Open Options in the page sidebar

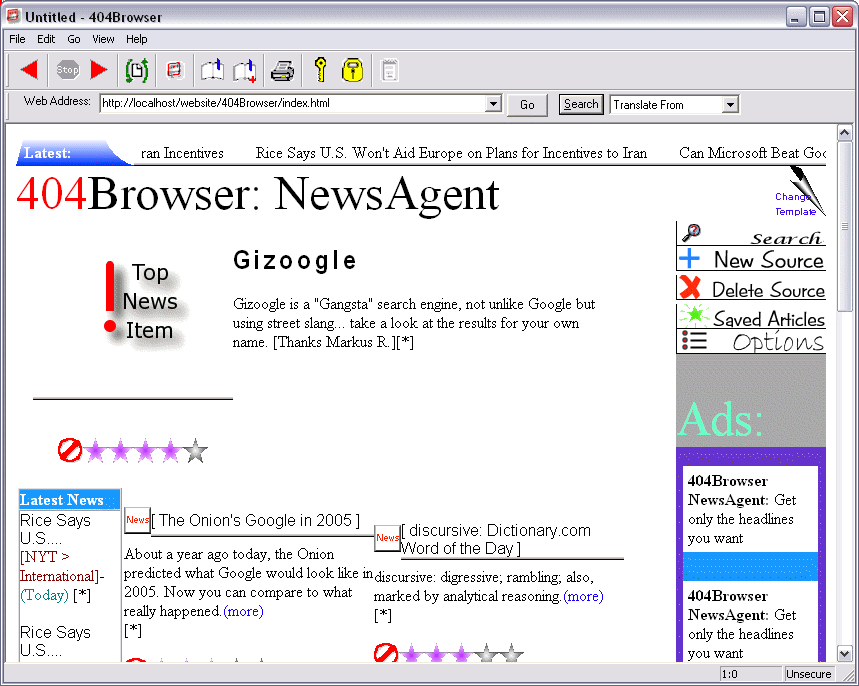tap(751, 341)
